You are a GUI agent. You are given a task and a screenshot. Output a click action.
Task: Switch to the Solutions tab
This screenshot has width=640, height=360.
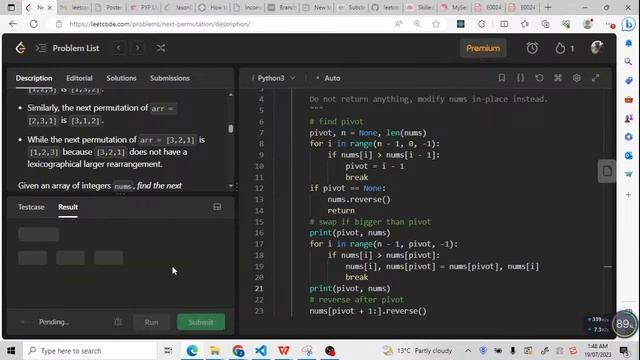[x=121, y=78]
